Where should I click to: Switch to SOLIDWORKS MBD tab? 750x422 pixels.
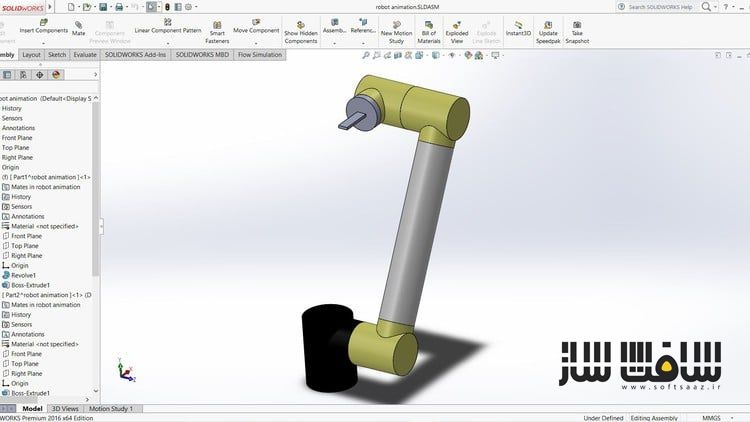click(x=202, y=55)
